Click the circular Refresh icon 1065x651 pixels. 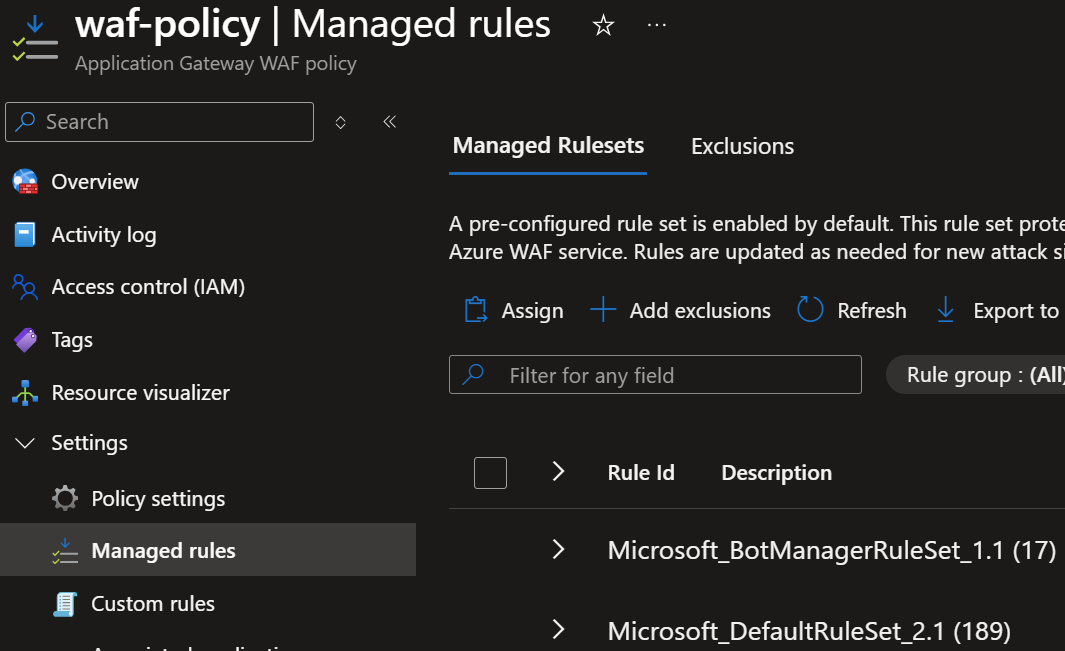(810, 309)
